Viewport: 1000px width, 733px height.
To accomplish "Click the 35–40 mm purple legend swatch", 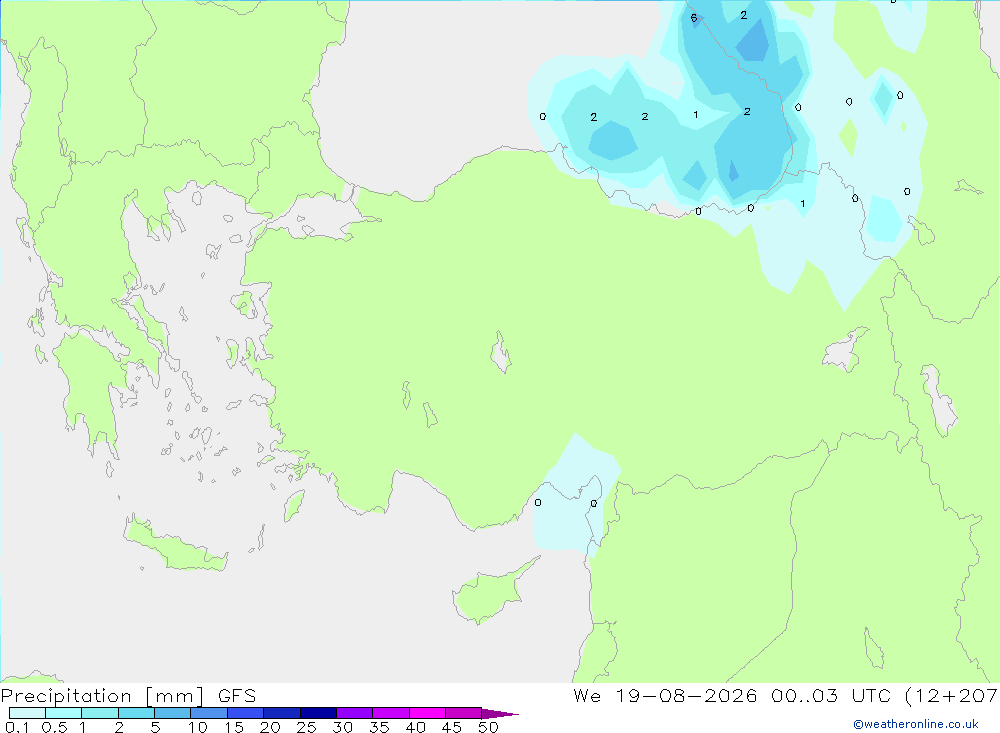I will (390, 713).
